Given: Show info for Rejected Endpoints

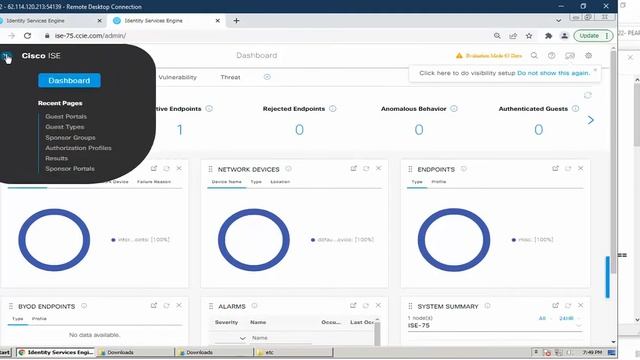Looking at the screenshot, I should coord(333,109).
